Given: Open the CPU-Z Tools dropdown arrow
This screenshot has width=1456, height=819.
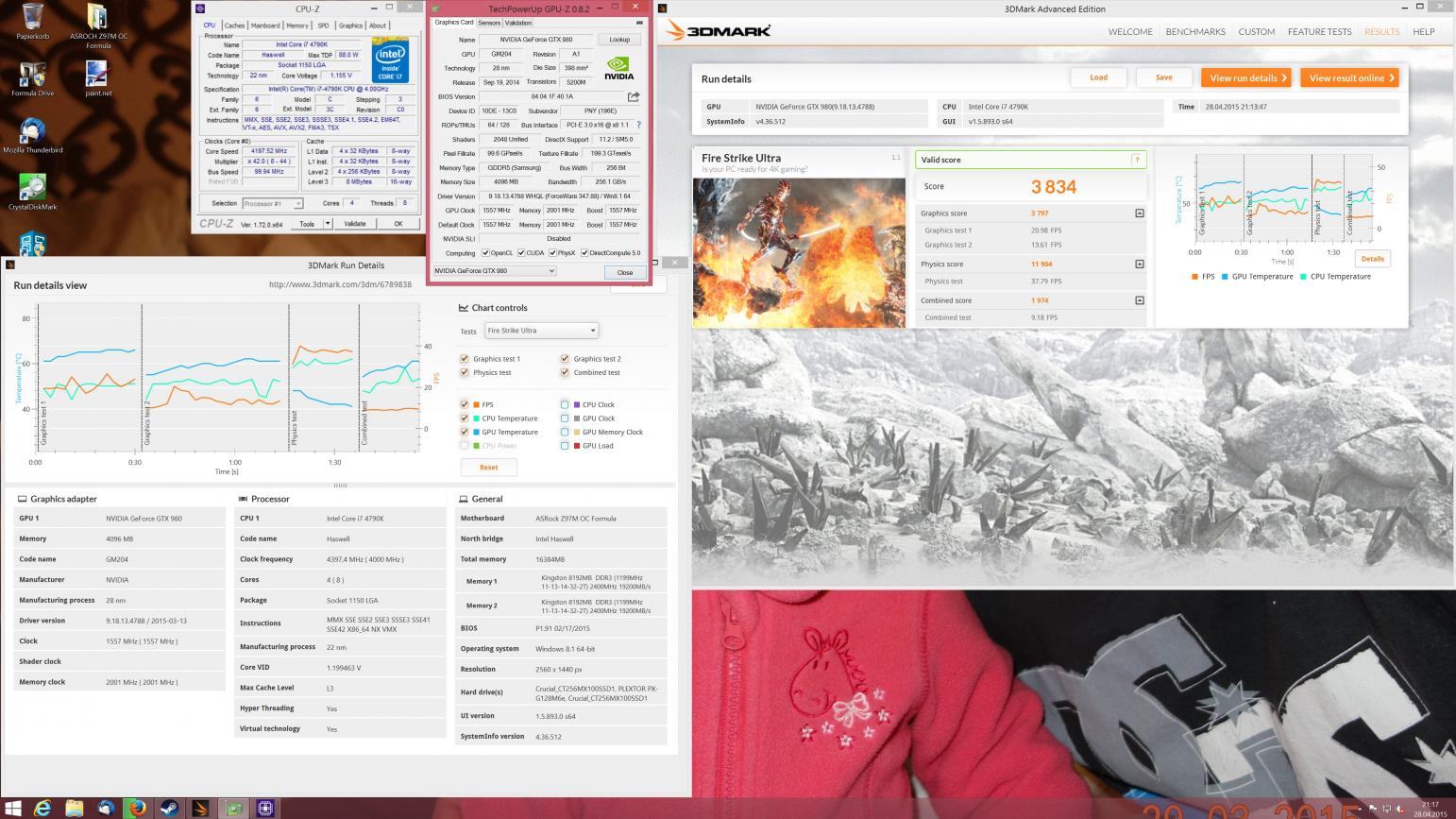Looking at the screenshot, I should (328, 224).
